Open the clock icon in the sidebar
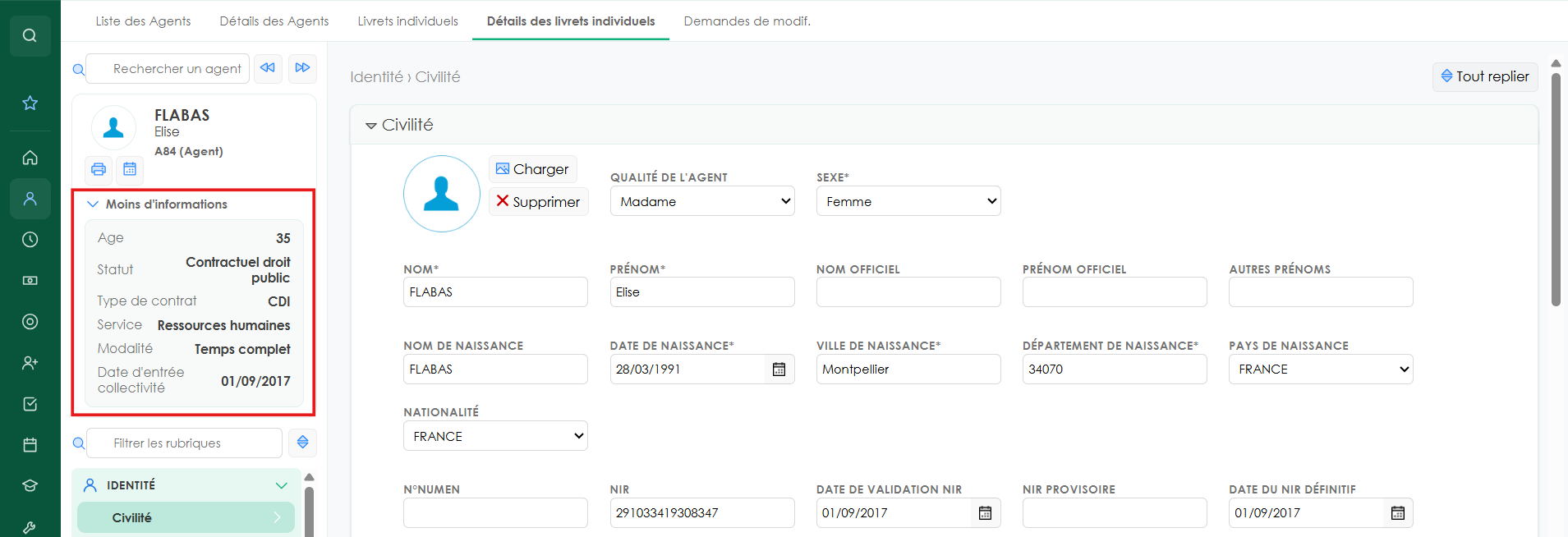Image resolution: width=1568 pixels, height=537 pixels. pyautogui.click(x=30, y=240)
